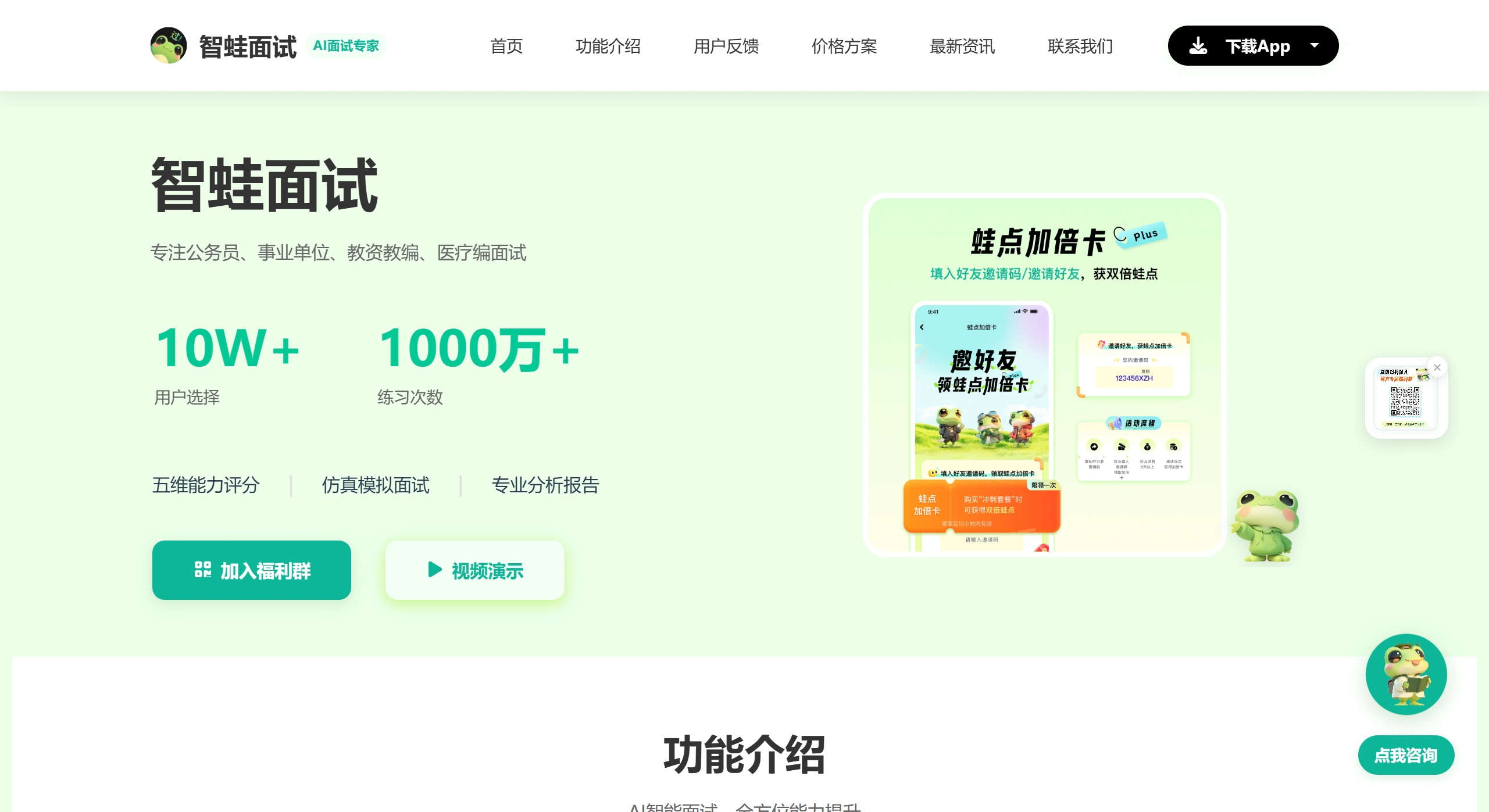This screenshot has height=812, width=1489.
Task: Click the AI面试专家 badge next to the logo
Action: (346, 45)
